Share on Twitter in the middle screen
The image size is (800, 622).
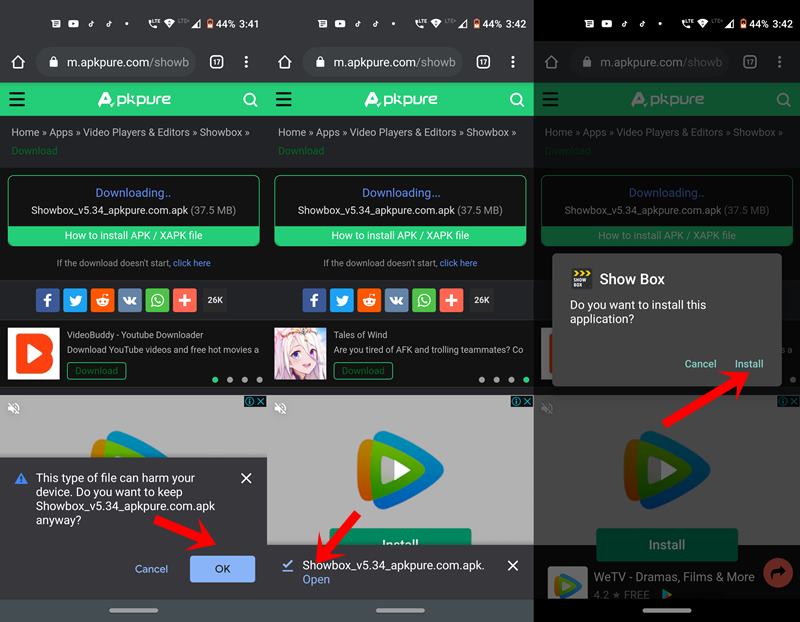point(342,300)
